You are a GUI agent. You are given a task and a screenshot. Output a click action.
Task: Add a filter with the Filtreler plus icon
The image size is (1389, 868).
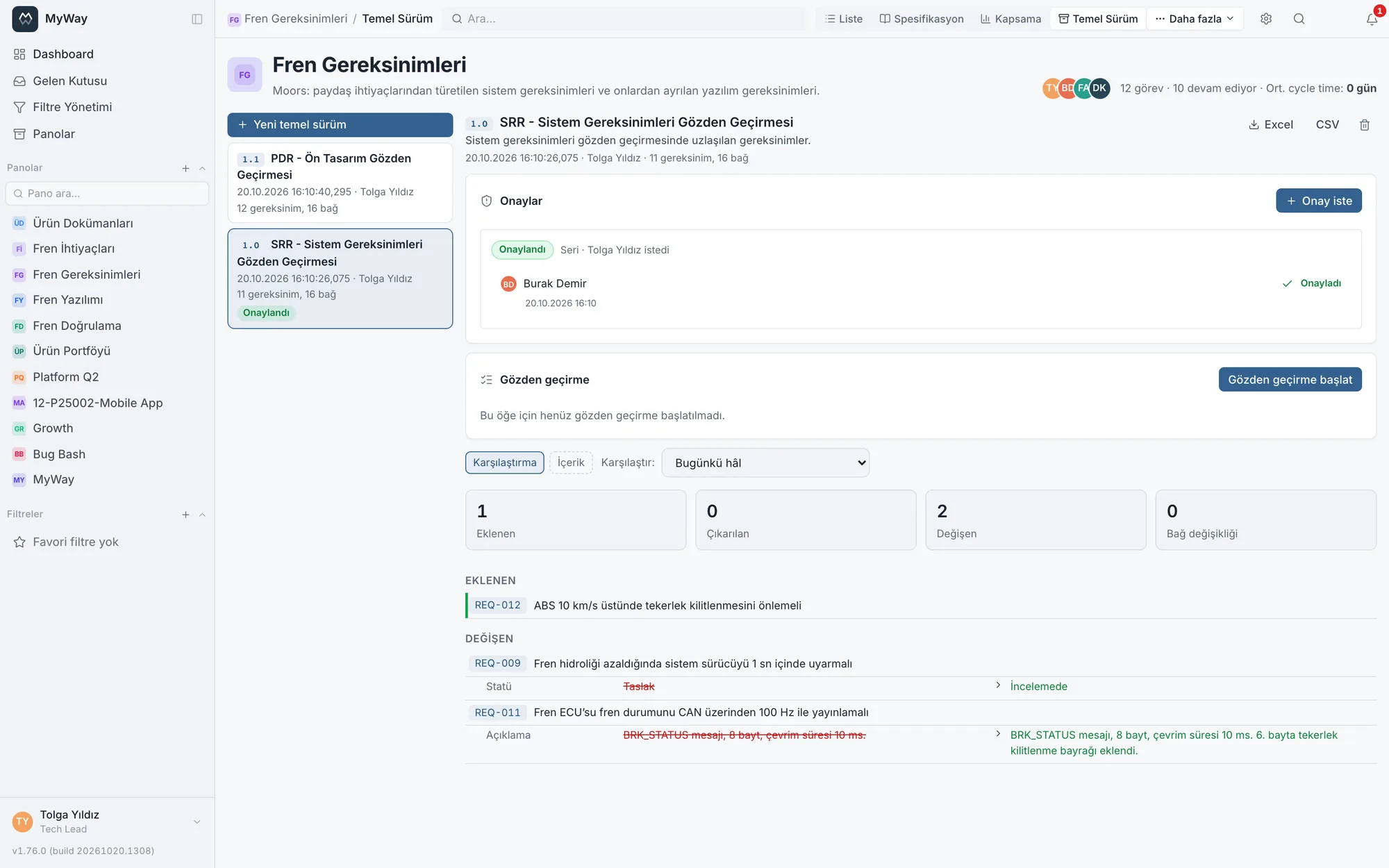click(185, 515)
